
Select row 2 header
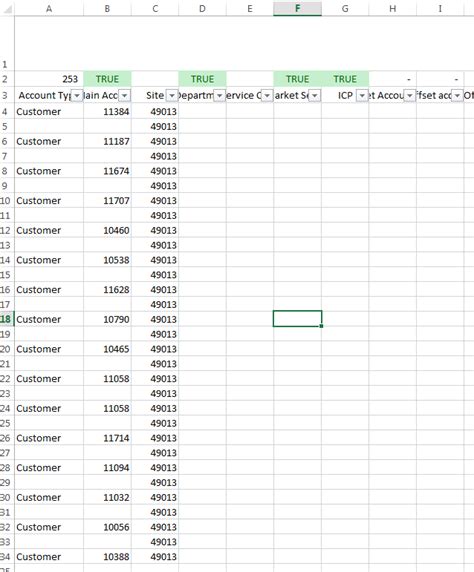point(7,79)
